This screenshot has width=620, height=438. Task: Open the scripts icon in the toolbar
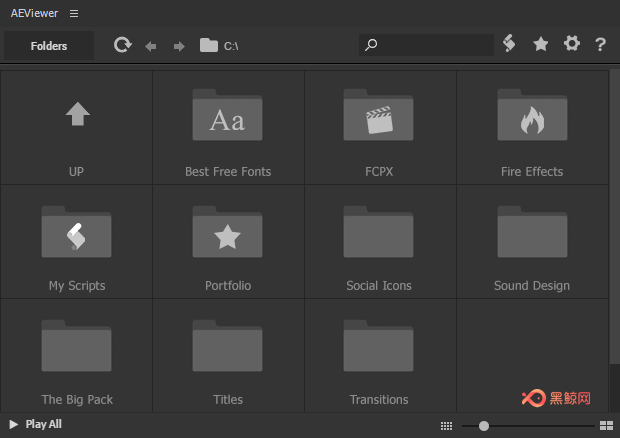point(509,43)
